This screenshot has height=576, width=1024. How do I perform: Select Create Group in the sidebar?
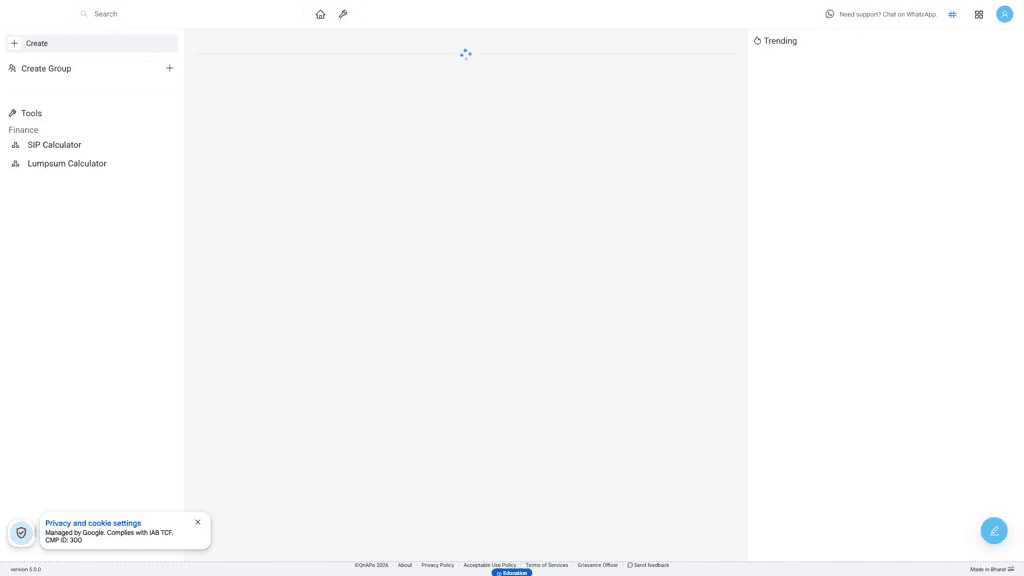46,69
